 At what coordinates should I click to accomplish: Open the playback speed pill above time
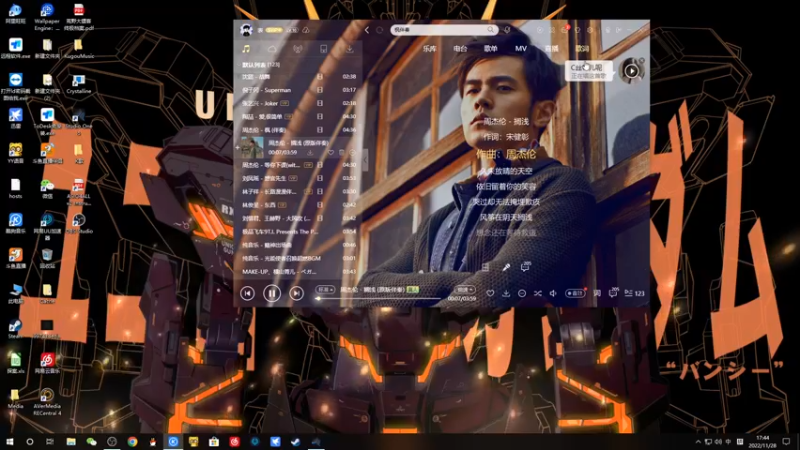[464, 289]
